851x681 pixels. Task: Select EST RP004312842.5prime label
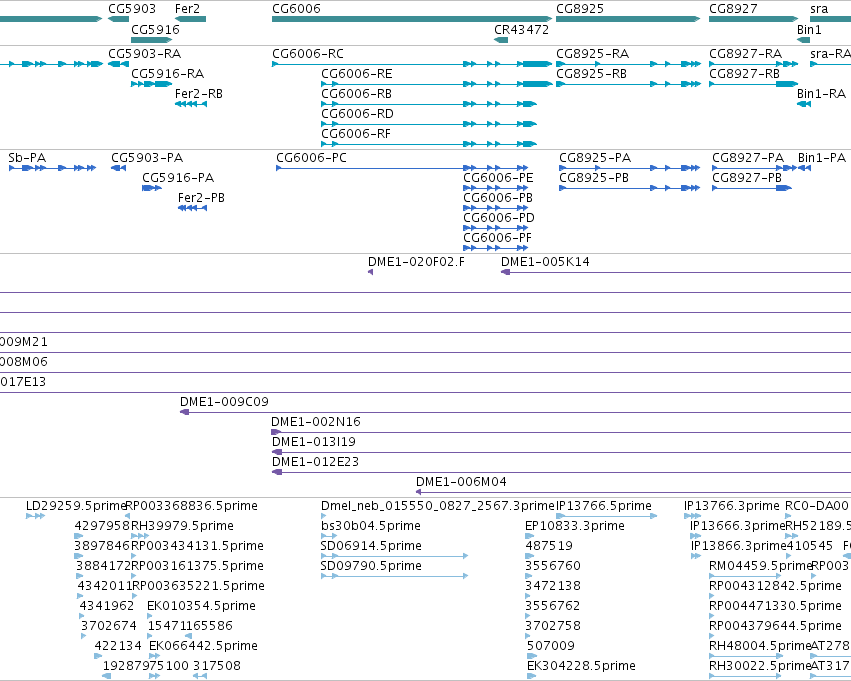[775, 587]
